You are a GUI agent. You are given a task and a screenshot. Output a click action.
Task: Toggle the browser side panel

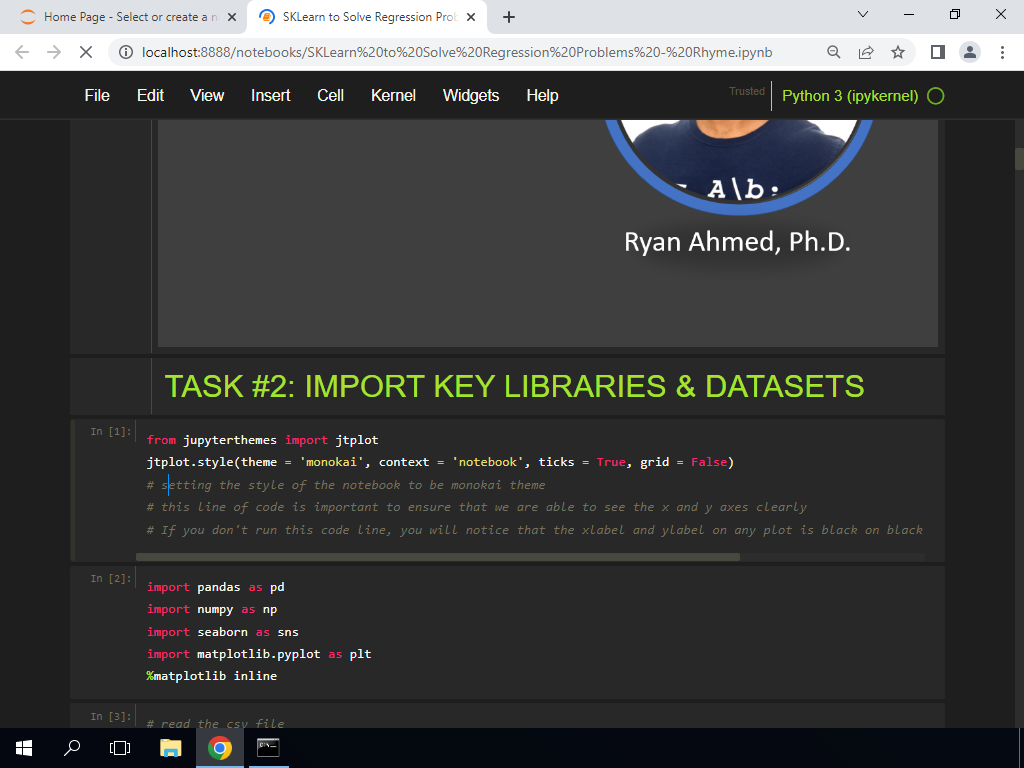pos(938,52)
